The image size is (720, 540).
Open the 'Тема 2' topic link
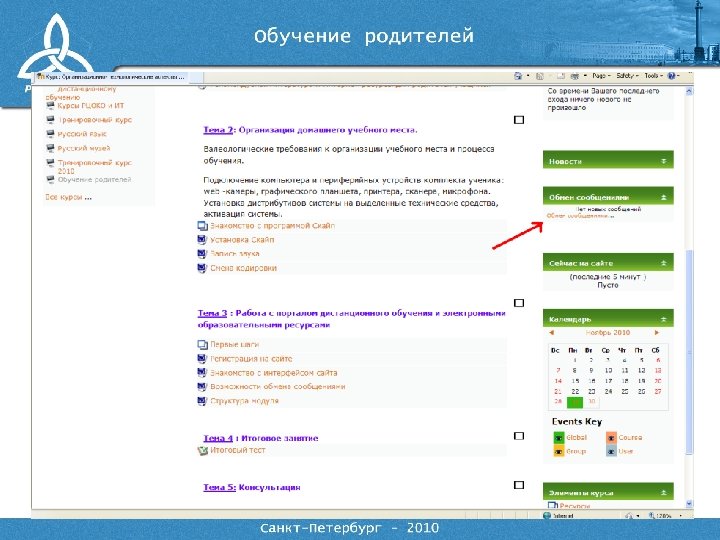218,130
